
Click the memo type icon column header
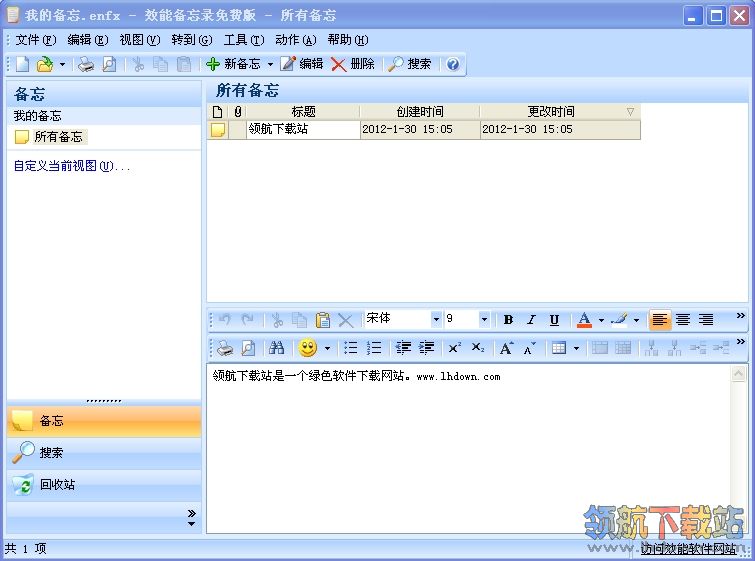218,112
